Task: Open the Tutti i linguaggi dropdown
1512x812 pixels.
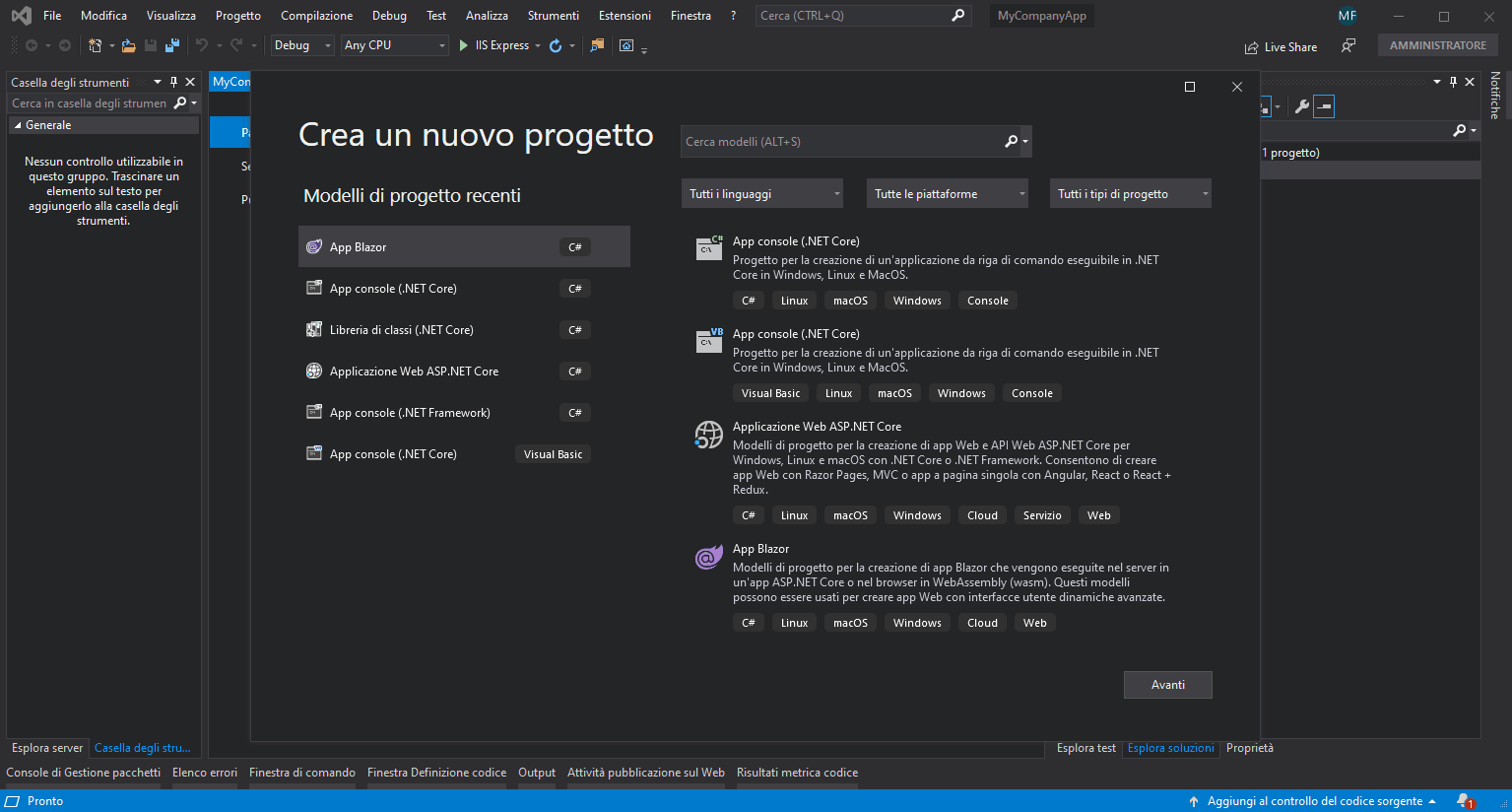Action: [x=762, y=194]
